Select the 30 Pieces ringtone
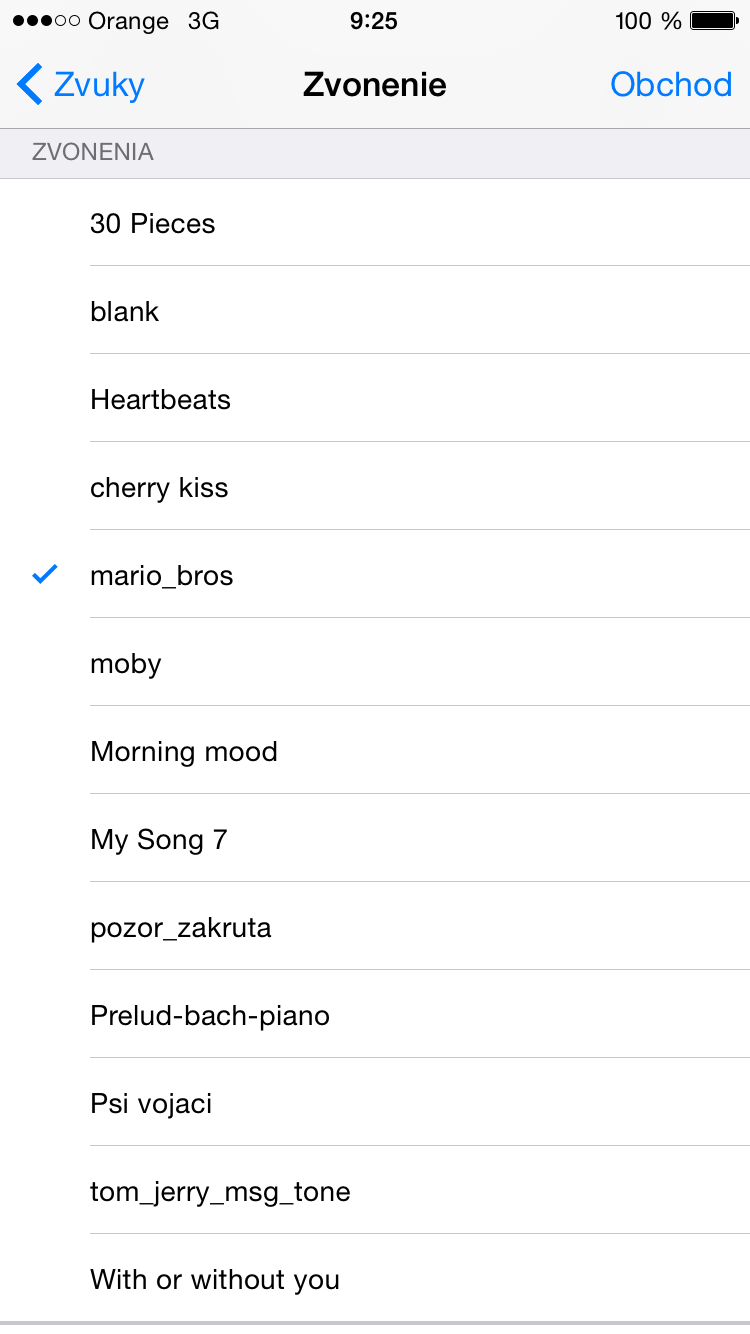The image size is (750, 1334). tap(375, 223)
